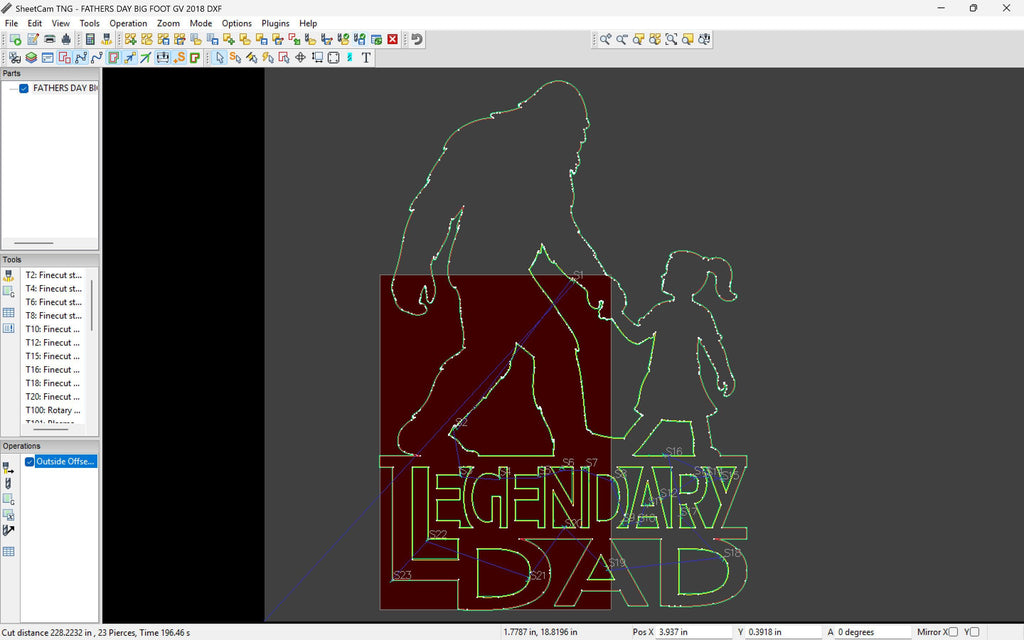Select tool T10: Finecut in Tools list
Viewport: 1024px width, 640px height.
52,329
